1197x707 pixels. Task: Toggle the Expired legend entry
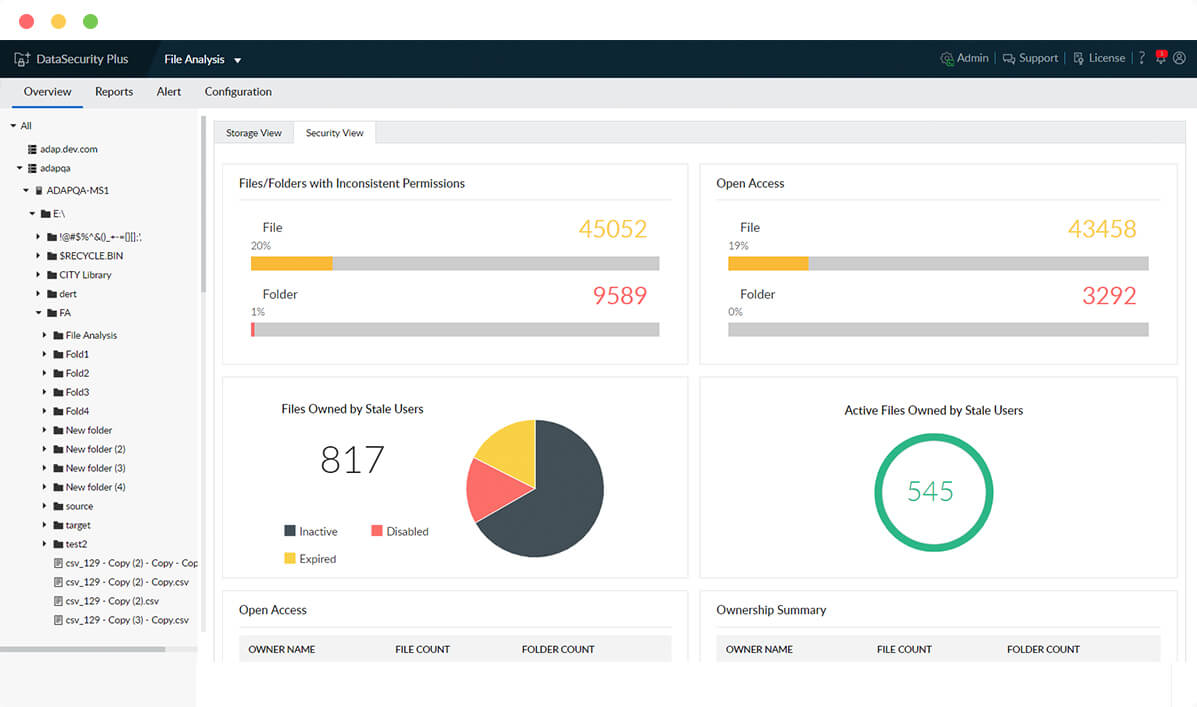310,558
